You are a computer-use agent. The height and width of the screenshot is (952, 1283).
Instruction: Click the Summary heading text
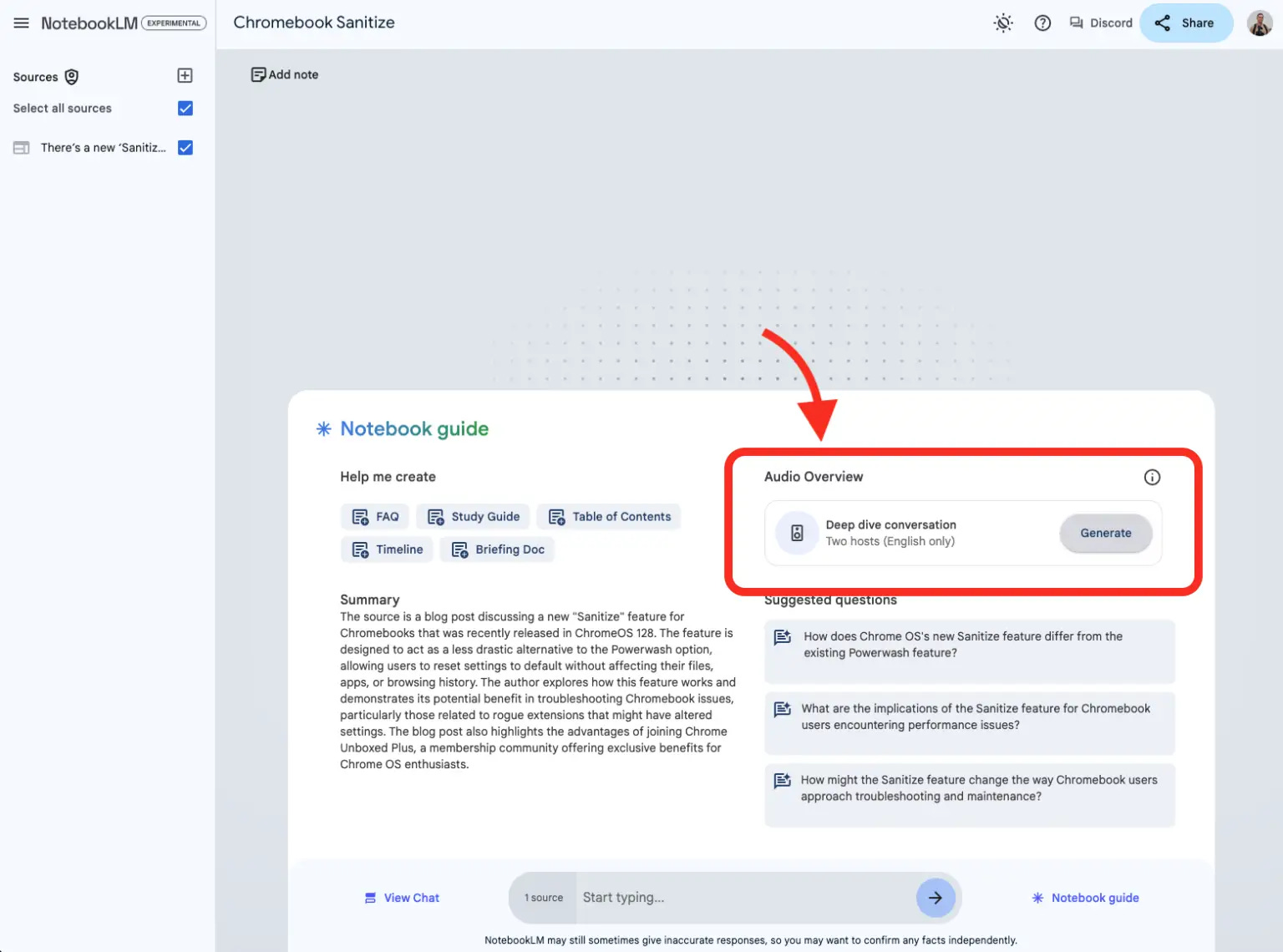click(x=370, y=600)
